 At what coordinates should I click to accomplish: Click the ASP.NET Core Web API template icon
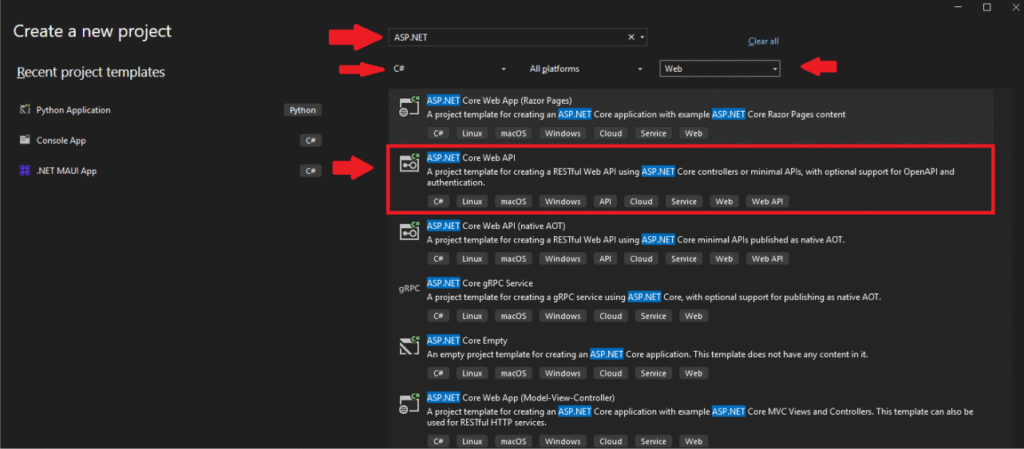click(408, 164)
